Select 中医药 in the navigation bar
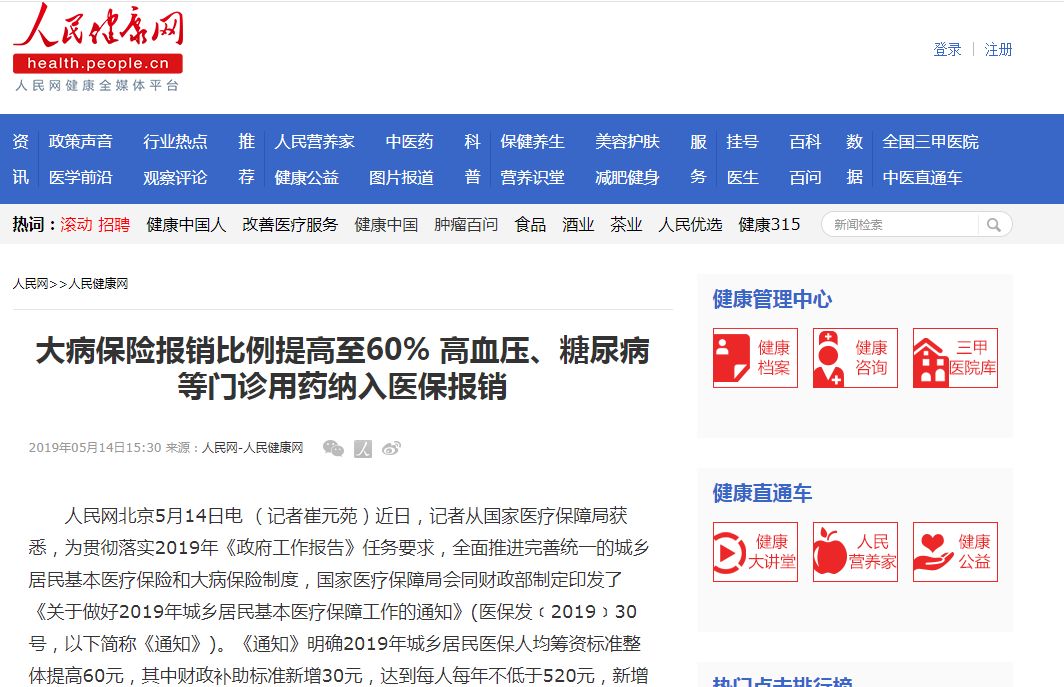1064x687 pixels. coord(410,142)
